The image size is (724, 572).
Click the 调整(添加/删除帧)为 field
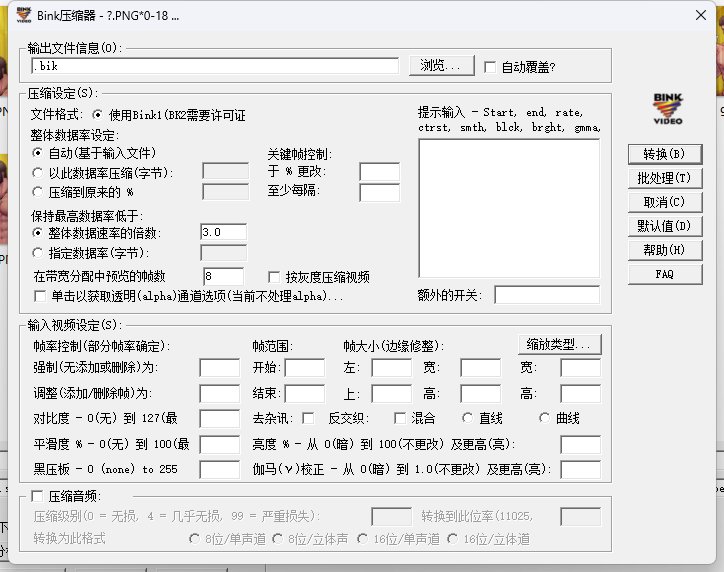(220, 394)
